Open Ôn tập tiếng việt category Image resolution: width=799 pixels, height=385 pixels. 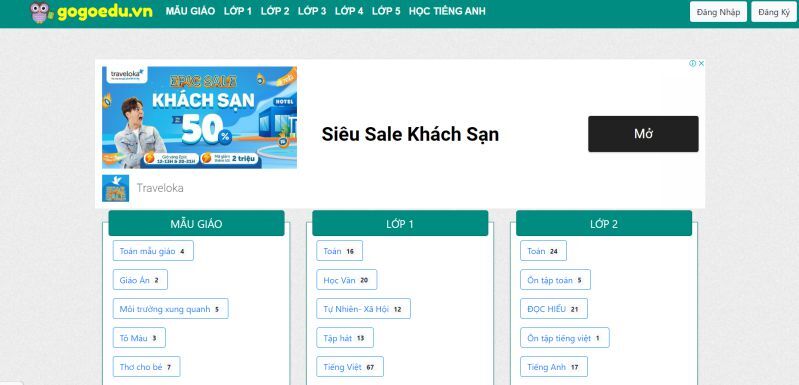[565, 338]
